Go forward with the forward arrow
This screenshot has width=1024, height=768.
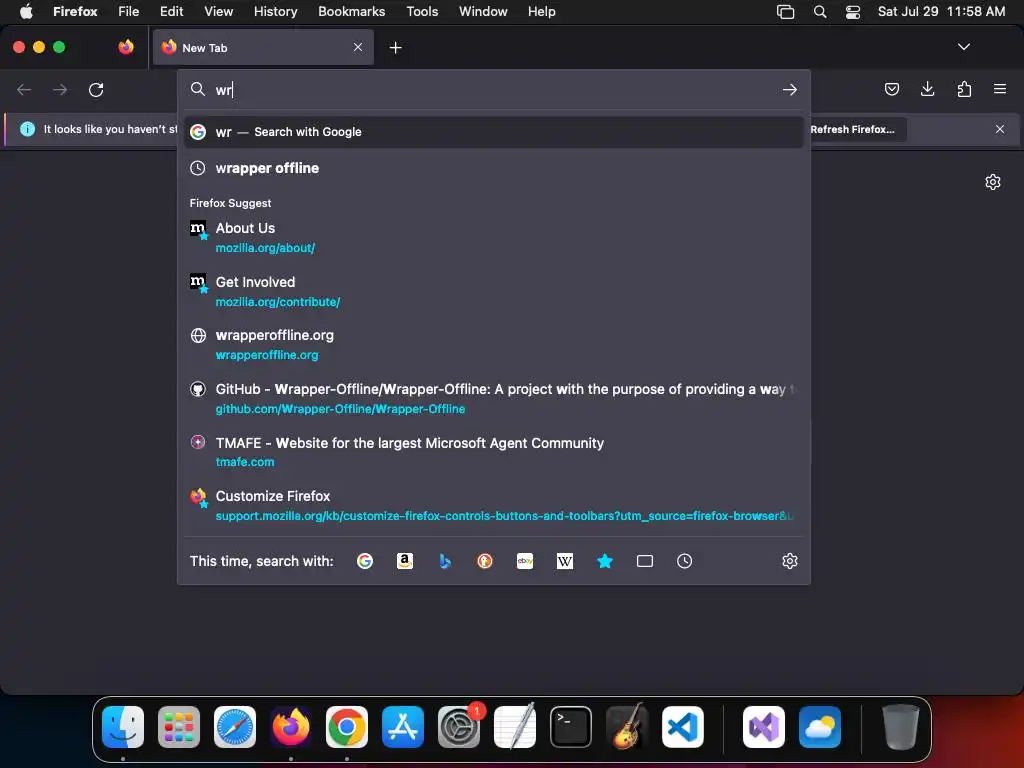coord(60,89)
